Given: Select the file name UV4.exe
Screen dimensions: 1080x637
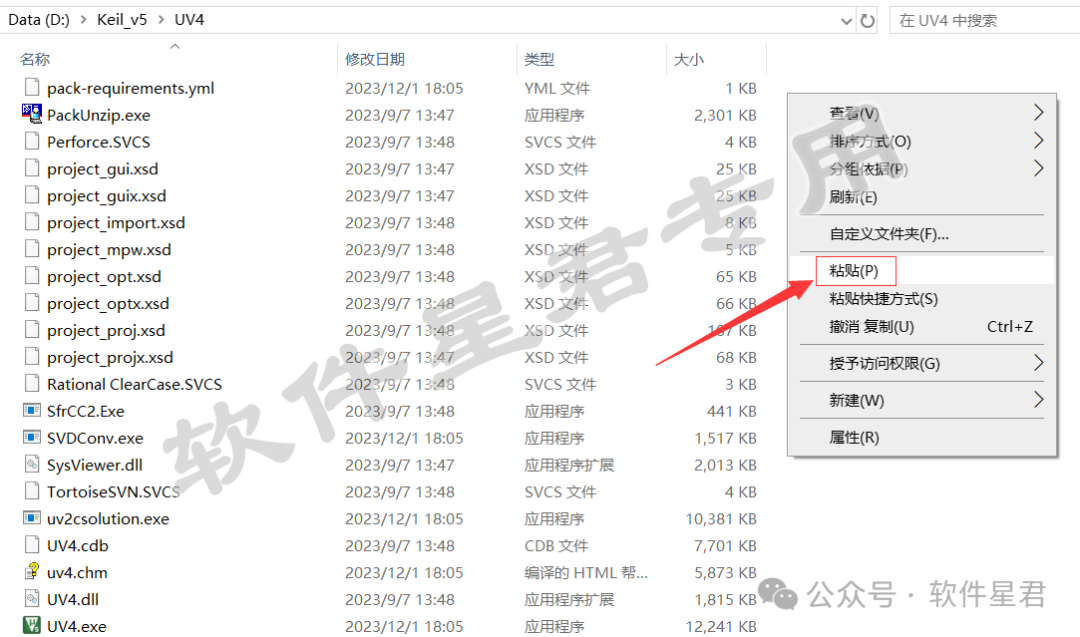Looking at the screenshot, I should click(76, 626).
